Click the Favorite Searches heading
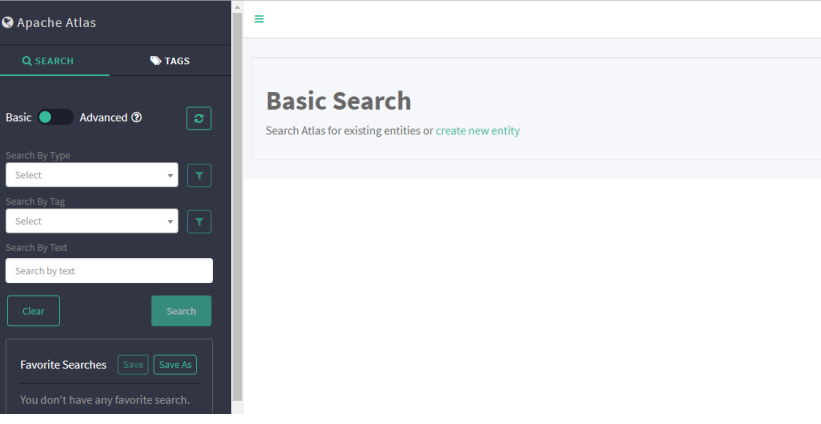 pos(63,365)
